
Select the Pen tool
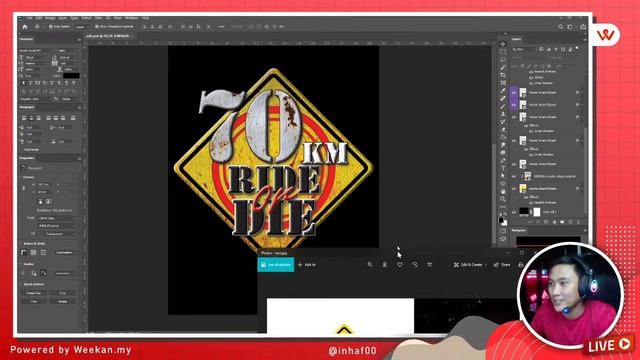503,160
